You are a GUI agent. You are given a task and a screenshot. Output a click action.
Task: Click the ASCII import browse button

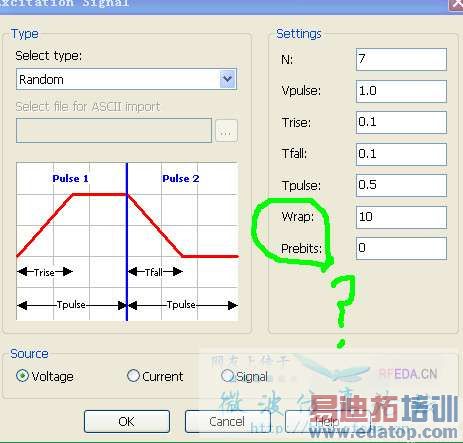point(226,131)
